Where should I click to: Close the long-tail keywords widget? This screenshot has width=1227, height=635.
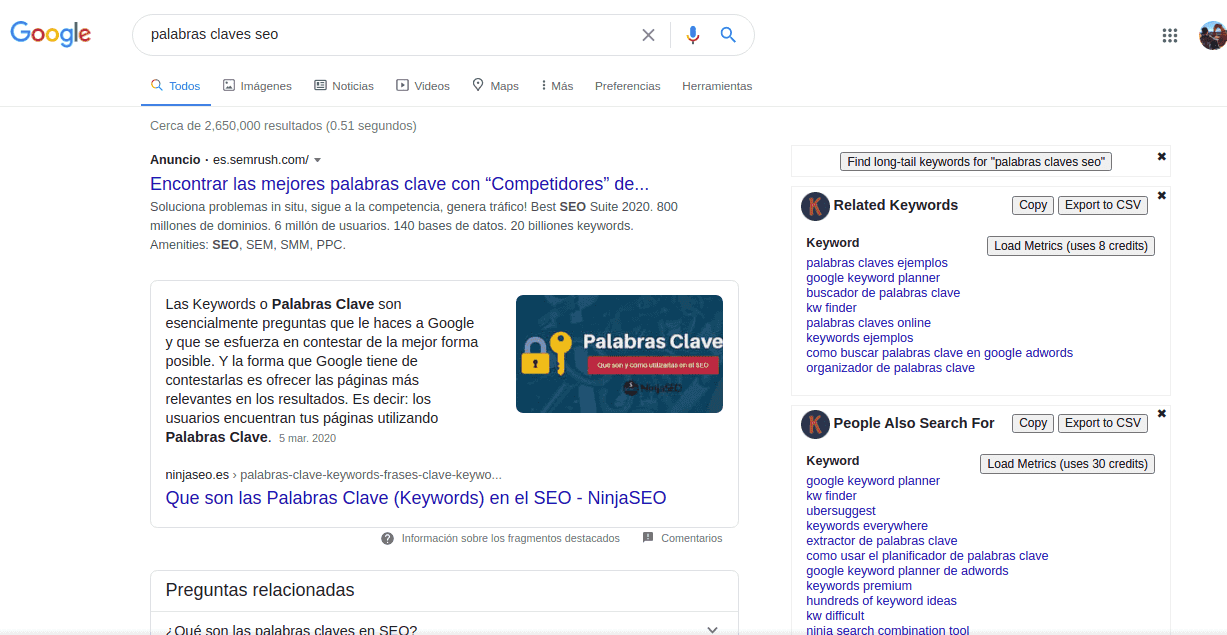[1161, 156]
